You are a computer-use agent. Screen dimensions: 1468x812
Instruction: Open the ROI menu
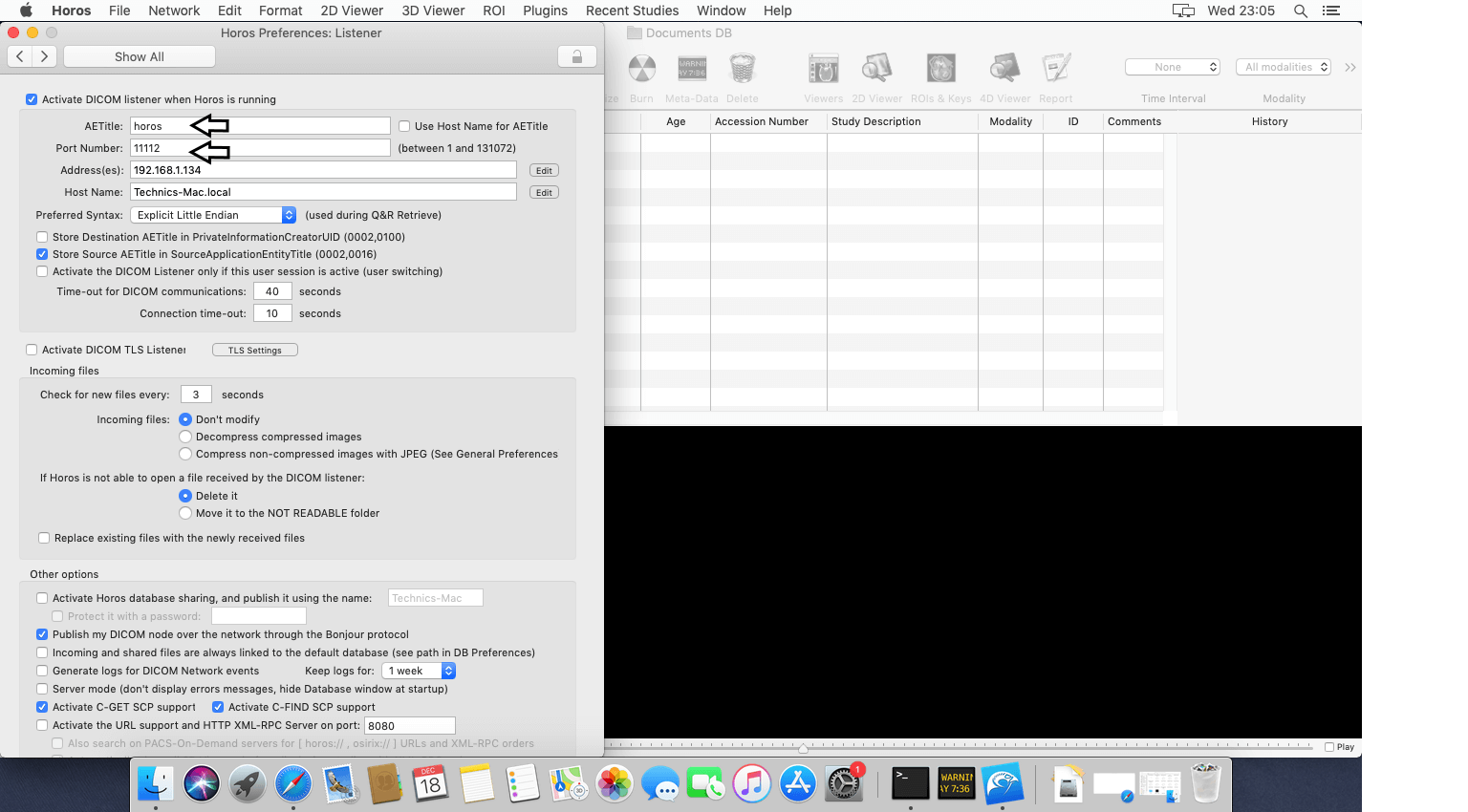[494, 11]
